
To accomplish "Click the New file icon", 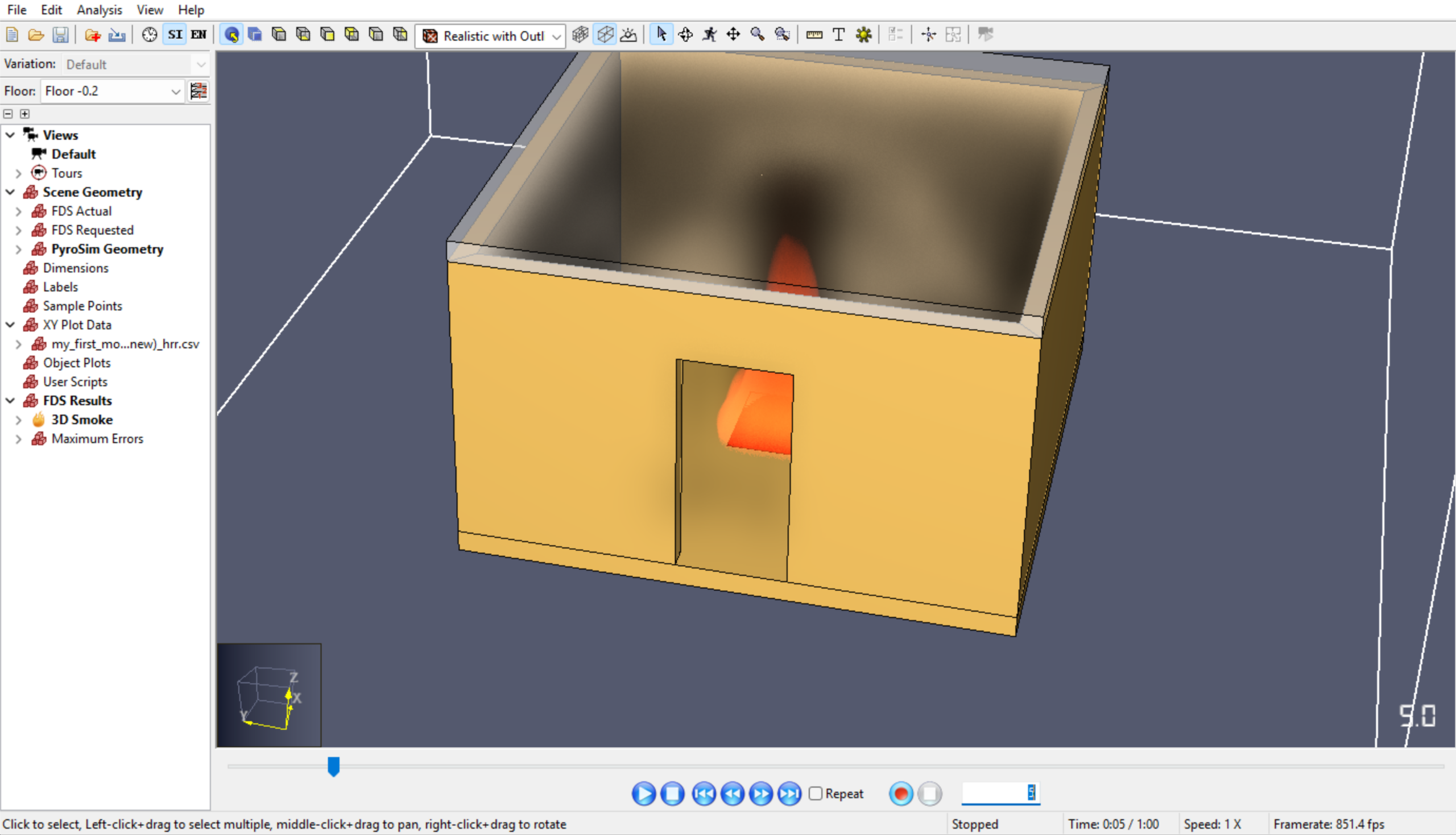I will pyautogui.click(x=12, y=35).
